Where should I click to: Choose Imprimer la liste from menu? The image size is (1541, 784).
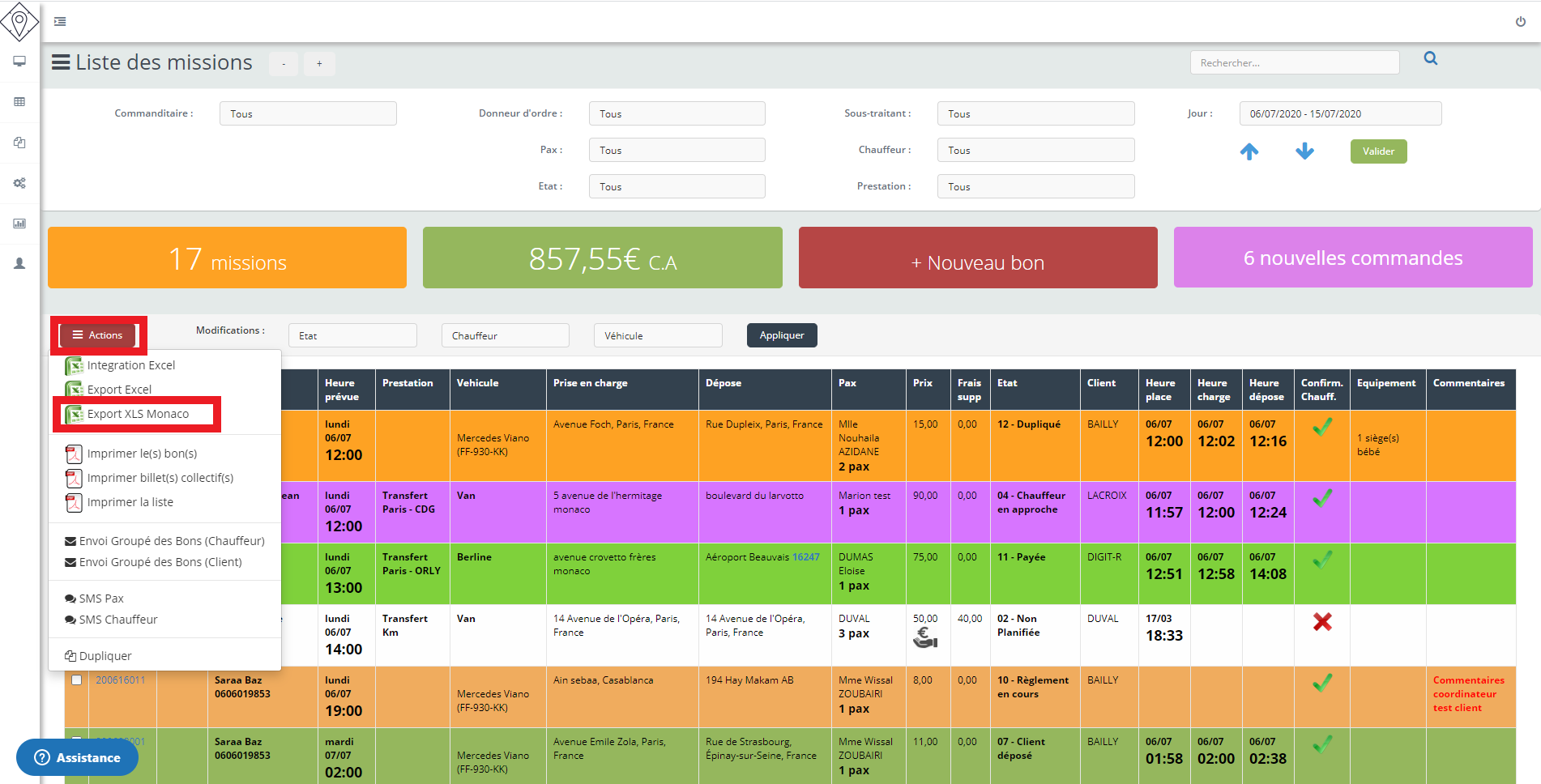click(x=130, y=502)
